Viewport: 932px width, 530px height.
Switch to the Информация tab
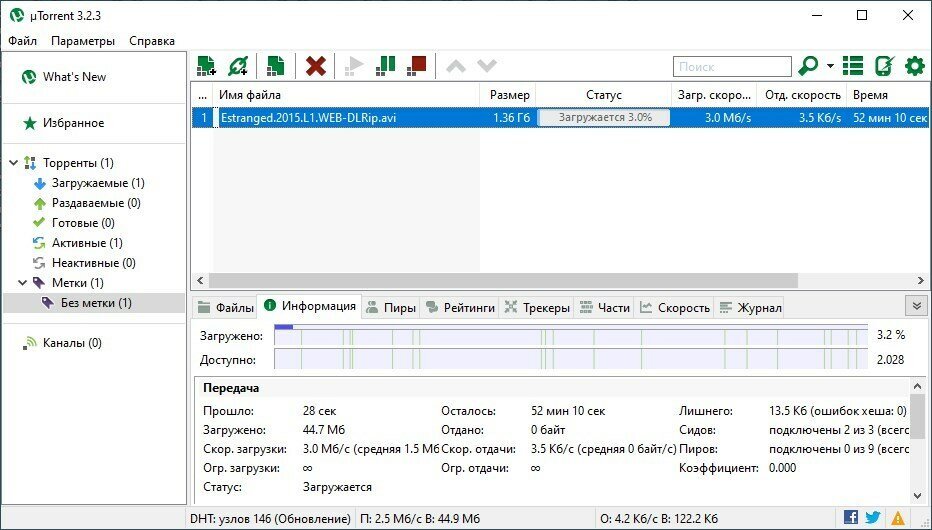(310, 306)
